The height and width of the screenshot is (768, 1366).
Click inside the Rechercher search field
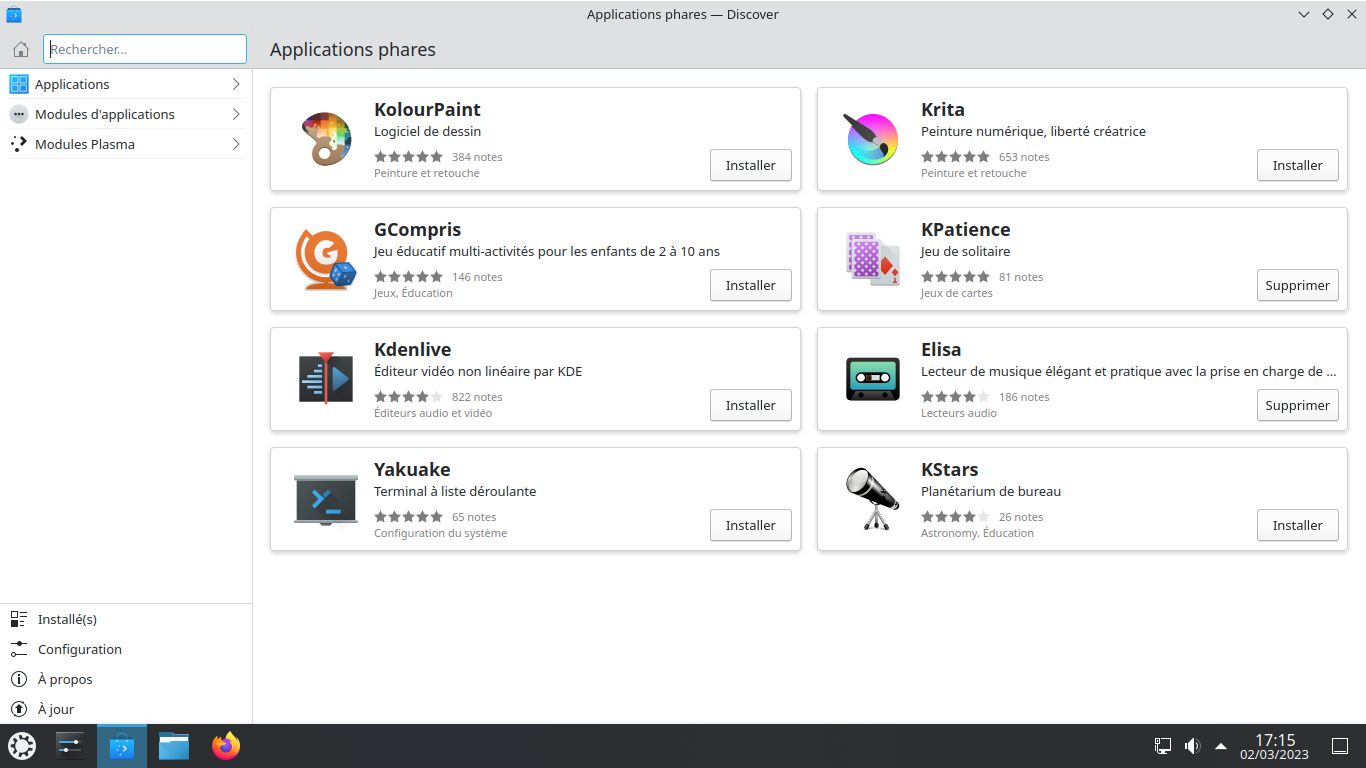coord(145,48)
